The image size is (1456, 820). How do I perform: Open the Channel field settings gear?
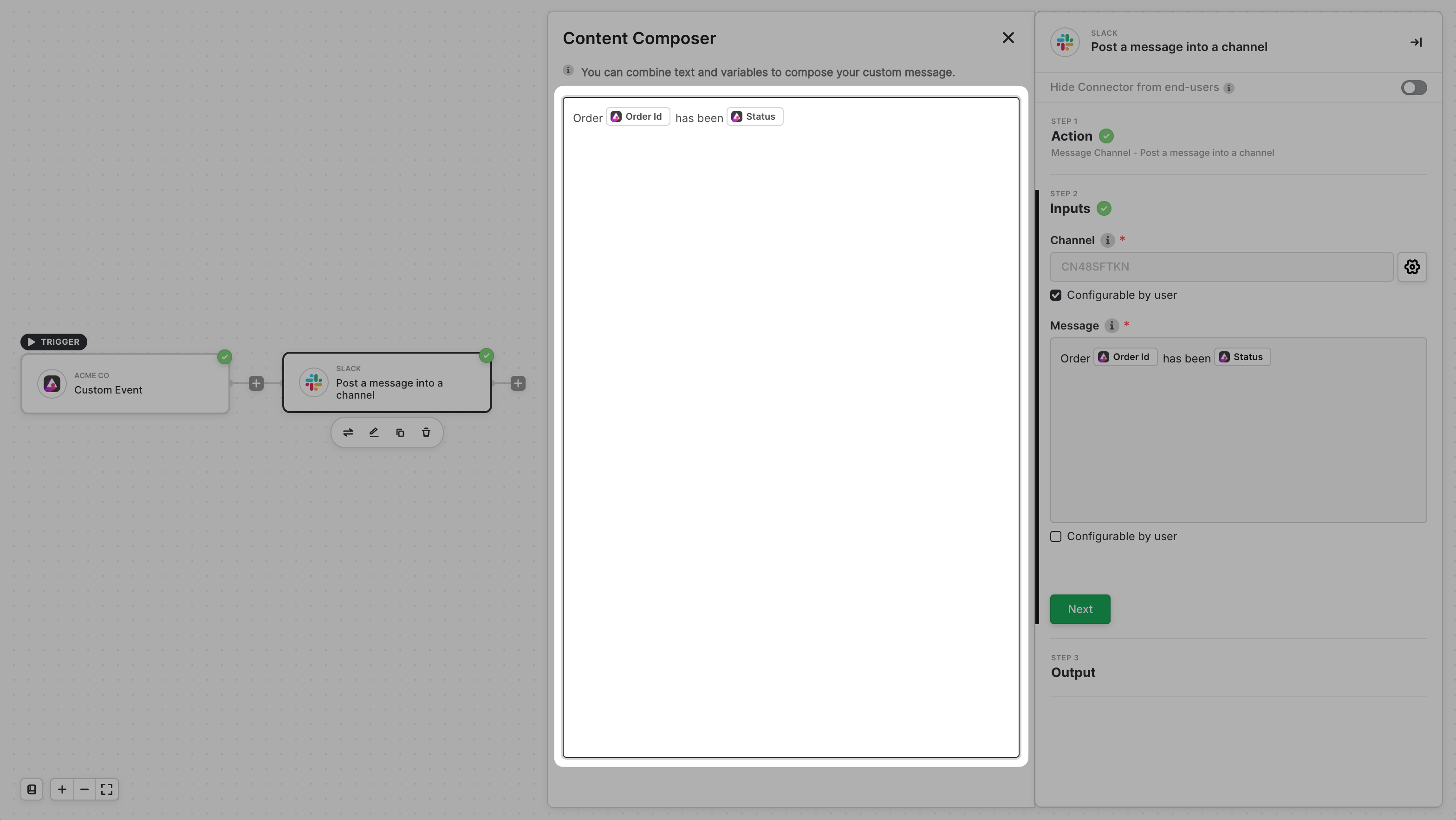pos(1412,267)
